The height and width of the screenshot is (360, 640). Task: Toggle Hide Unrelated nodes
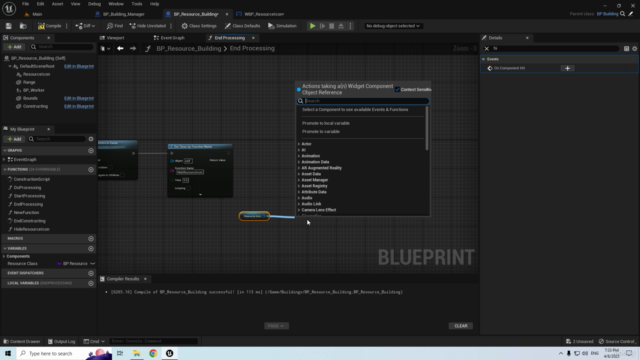point(148,26)
